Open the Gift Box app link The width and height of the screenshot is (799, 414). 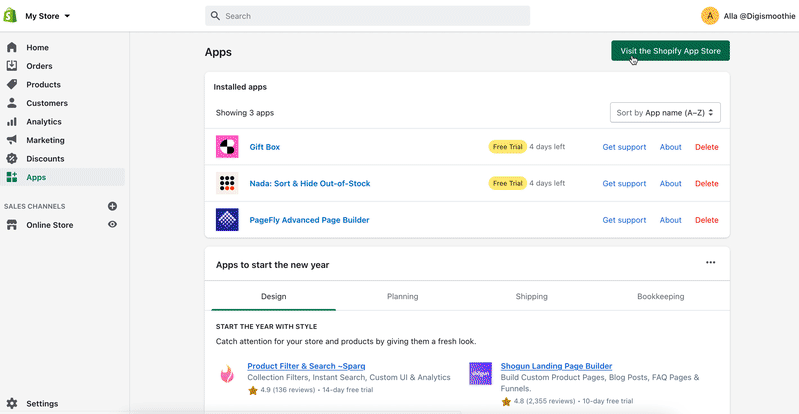tap(264, 147)
